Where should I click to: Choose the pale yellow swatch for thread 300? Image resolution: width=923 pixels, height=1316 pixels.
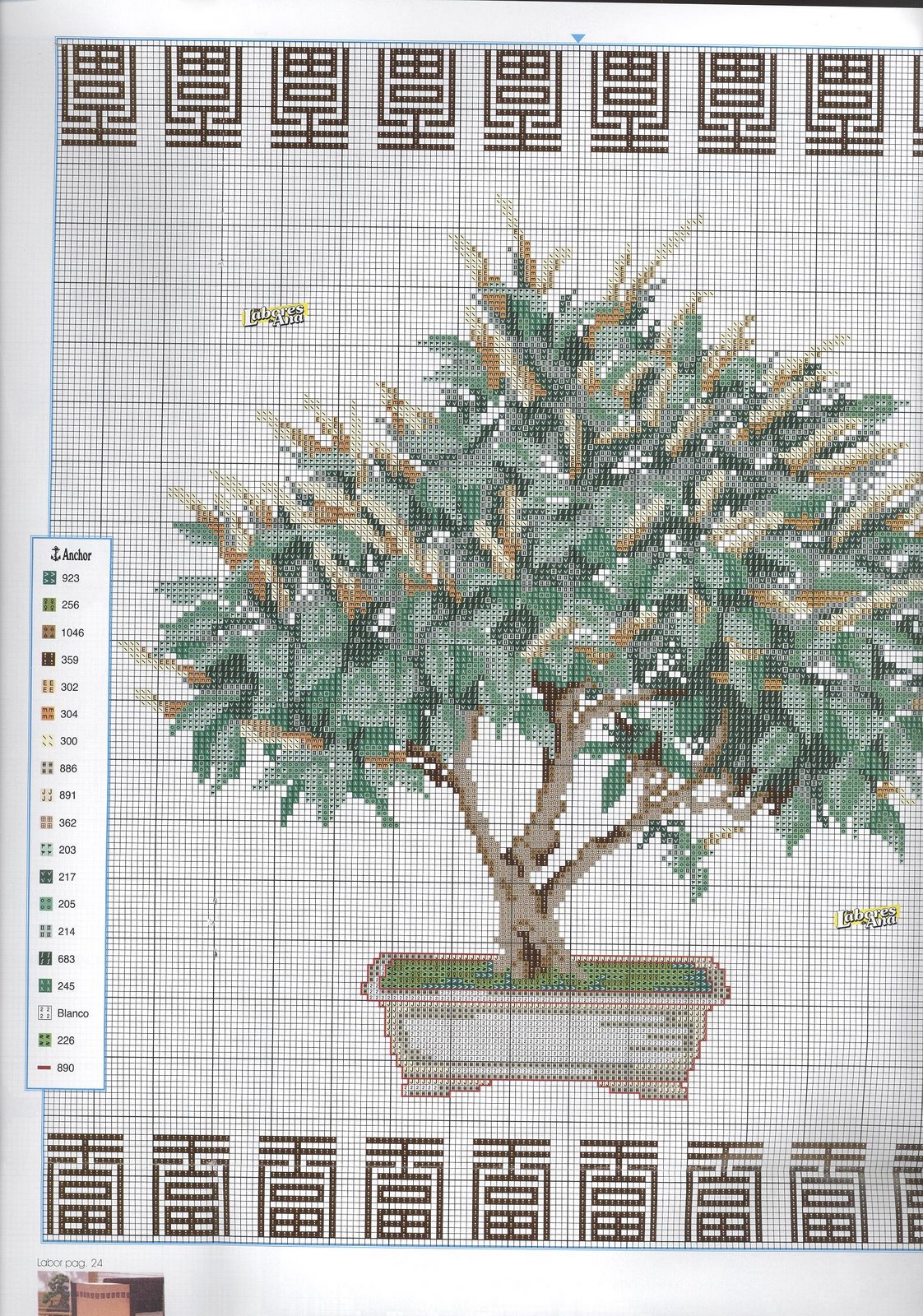tap(47, 741)
